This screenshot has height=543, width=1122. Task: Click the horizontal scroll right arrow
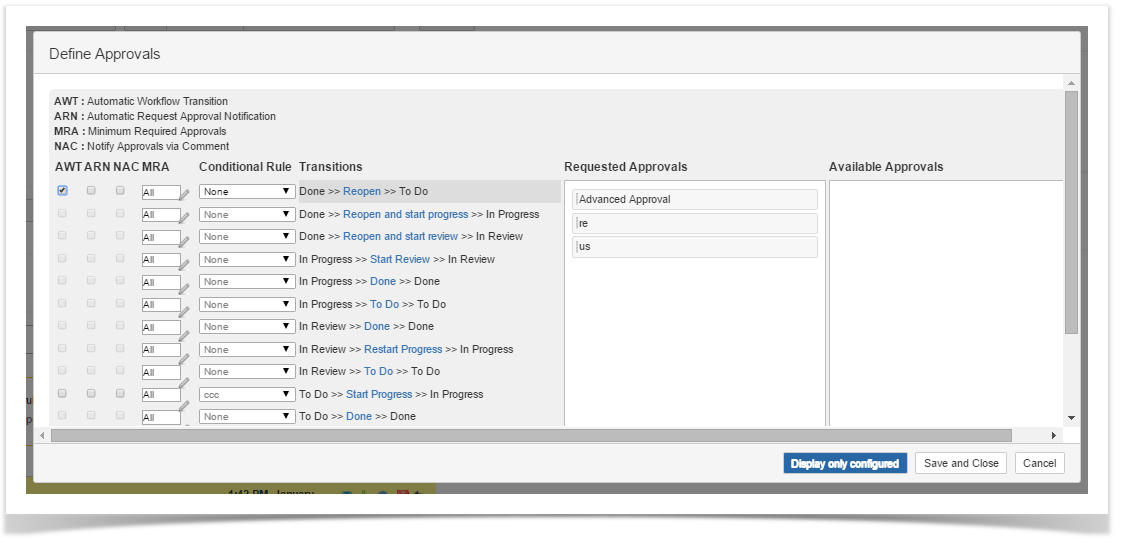click(x=1053, y=436)
